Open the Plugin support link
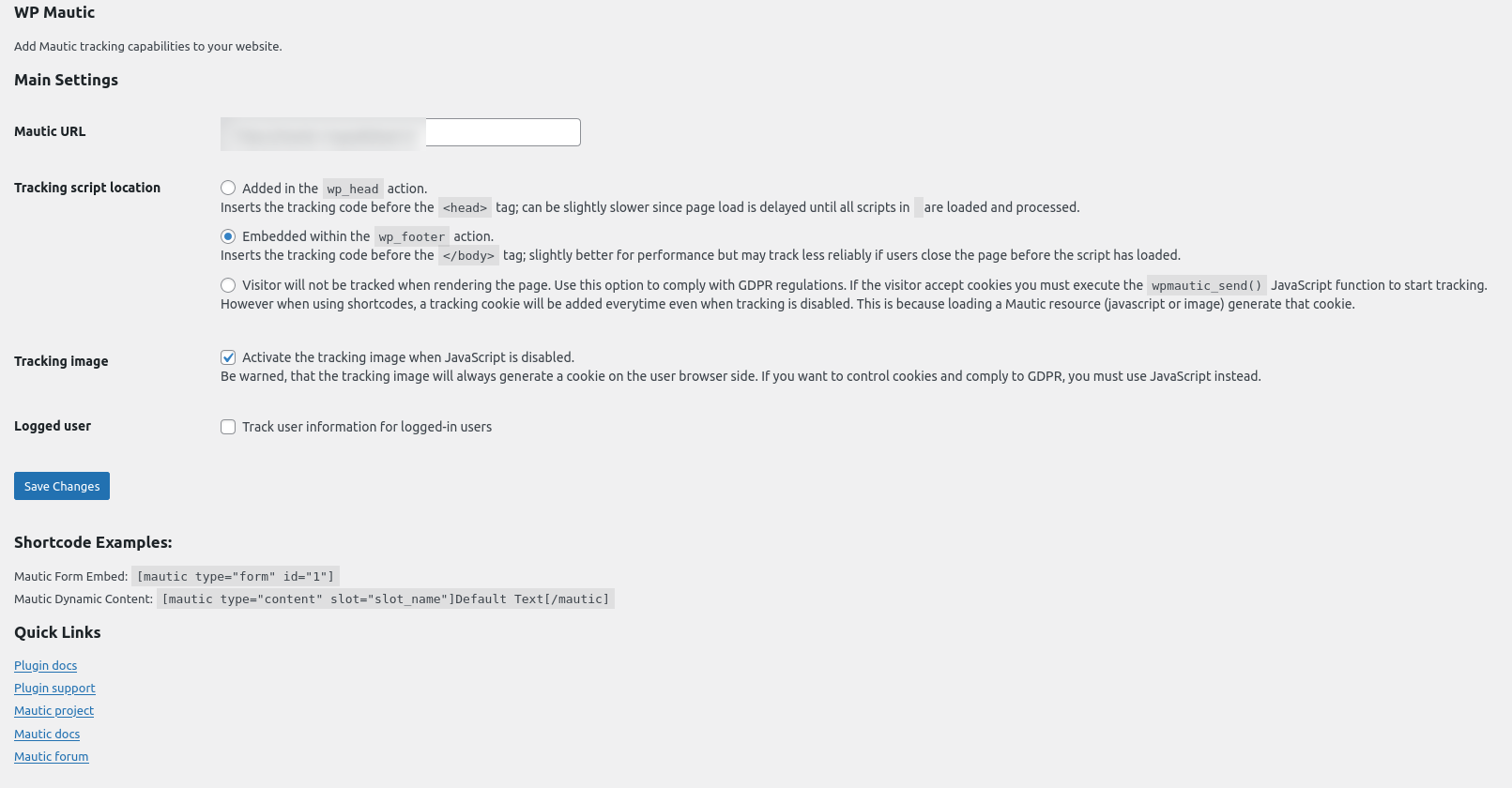The height and width of the screenshot is (788, 1512). [53, 688]
